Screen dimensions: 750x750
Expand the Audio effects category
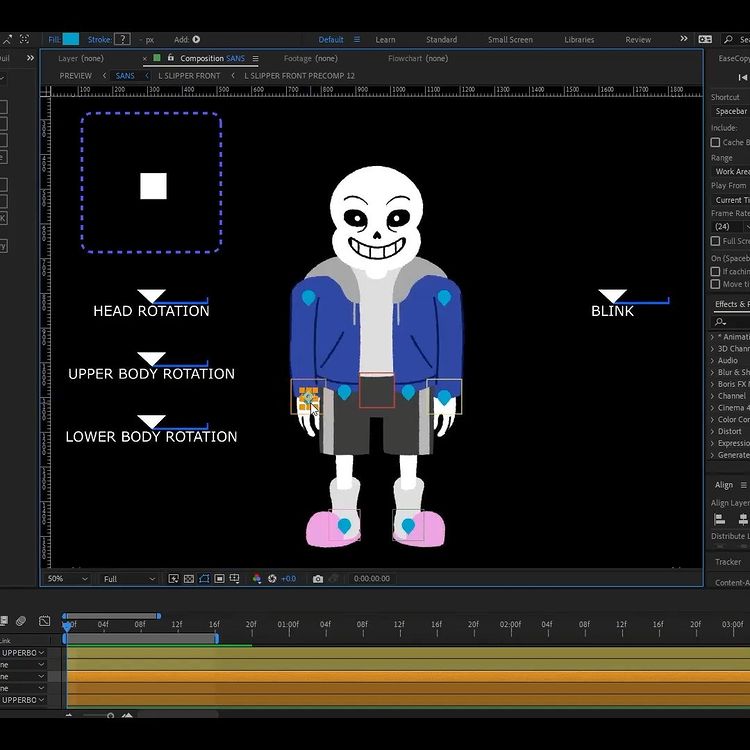pos(712,361)
